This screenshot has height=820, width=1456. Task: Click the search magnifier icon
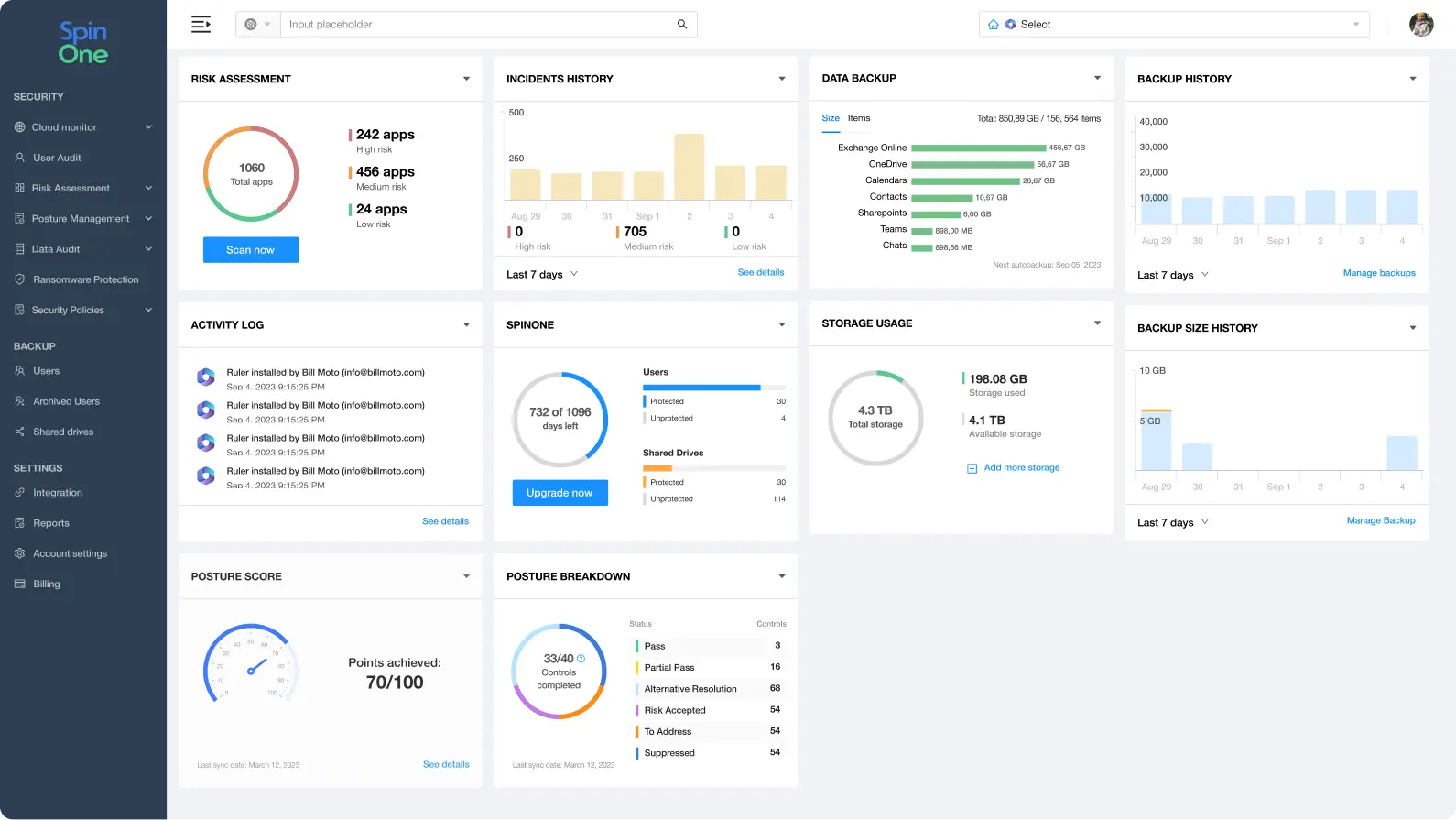tap(681, 25)
